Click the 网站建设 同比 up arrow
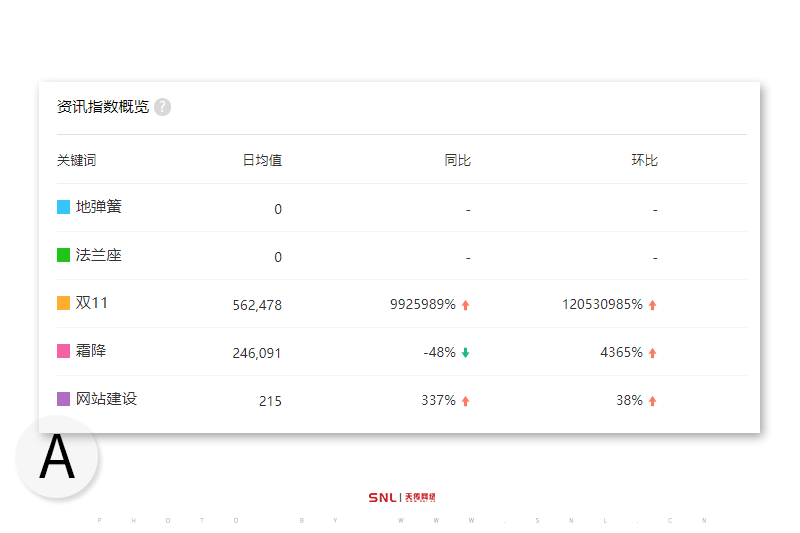 coord(465,401)
